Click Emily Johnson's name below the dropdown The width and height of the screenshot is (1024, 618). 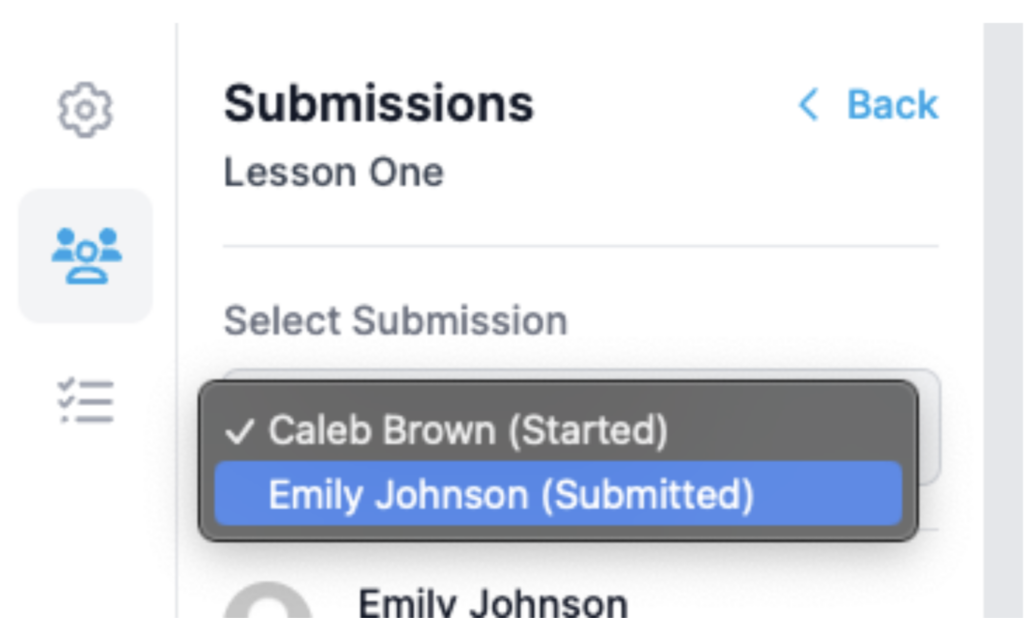click(492, 603)
